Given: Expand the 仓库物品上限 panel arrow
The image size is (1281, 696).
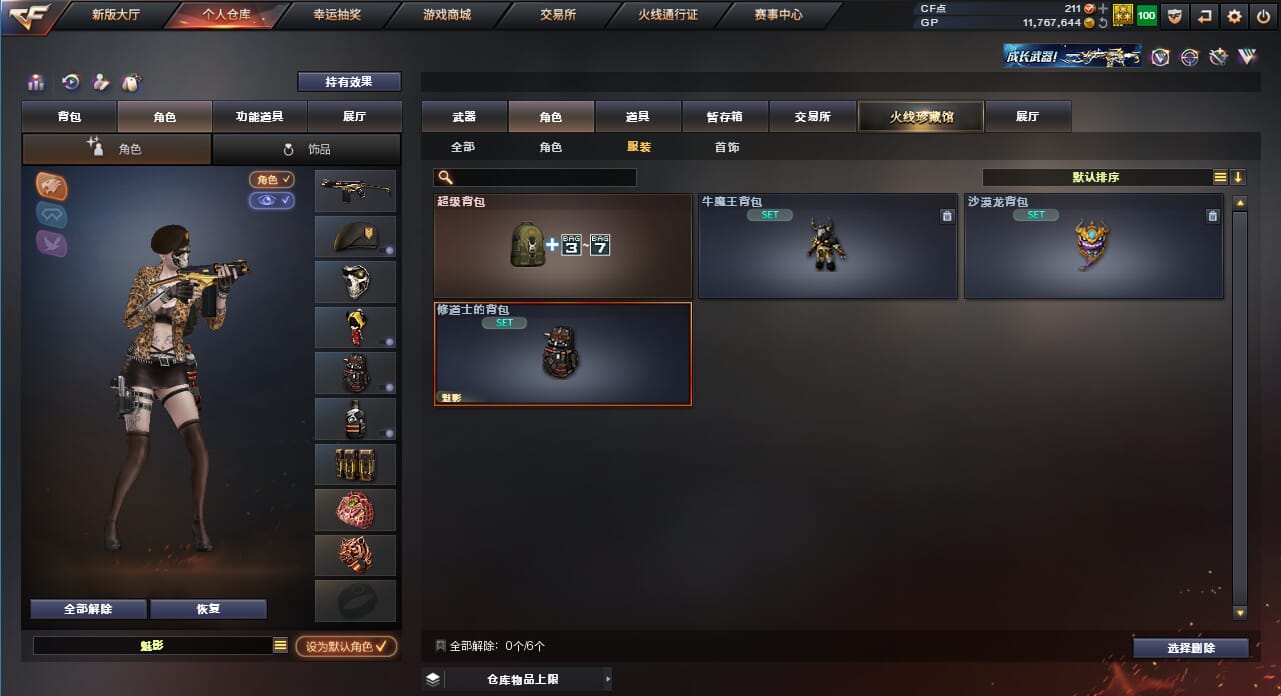Looking at the screenshot, I should point(606,680).
